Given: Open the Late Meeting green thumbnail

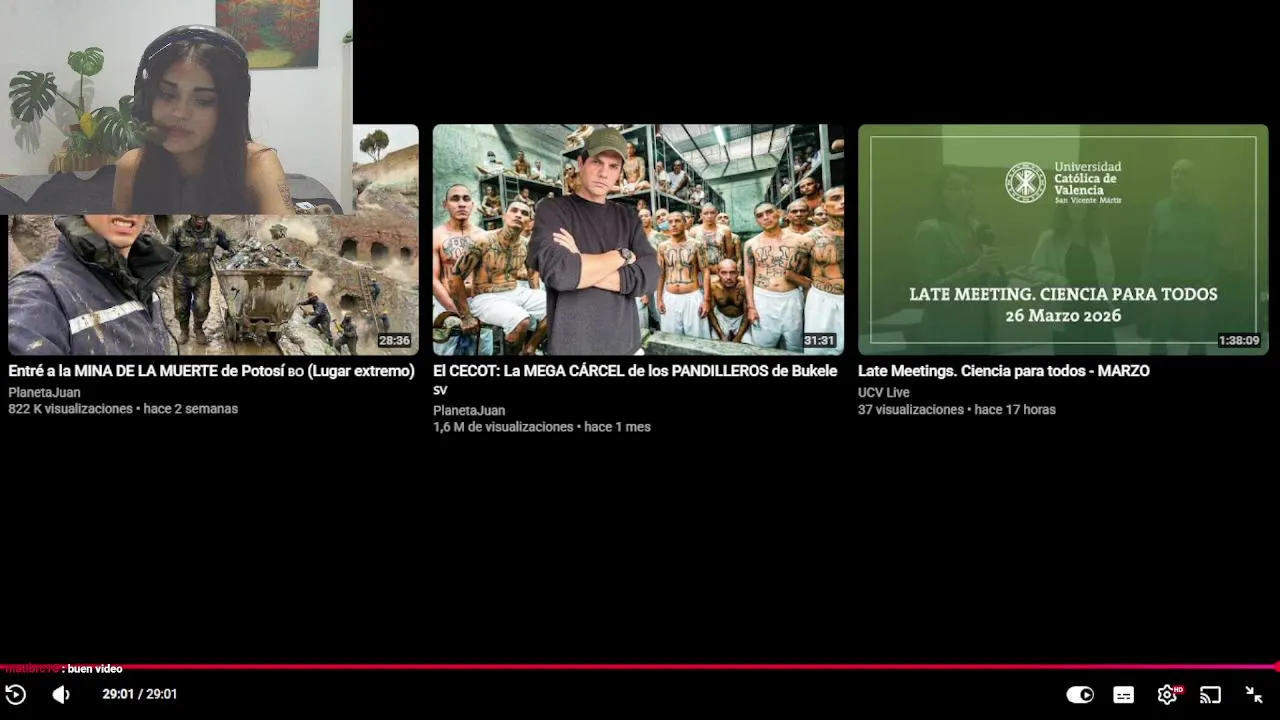Looking at the screenshot, I should pos(1063,239).
